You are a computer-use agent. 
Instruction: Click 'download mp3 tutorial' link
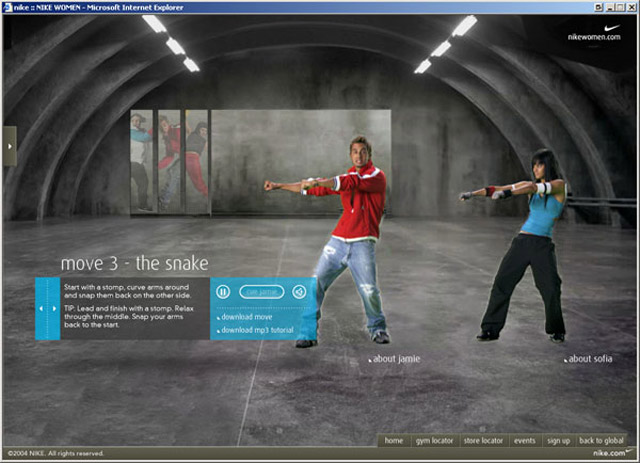pos(255,330)
